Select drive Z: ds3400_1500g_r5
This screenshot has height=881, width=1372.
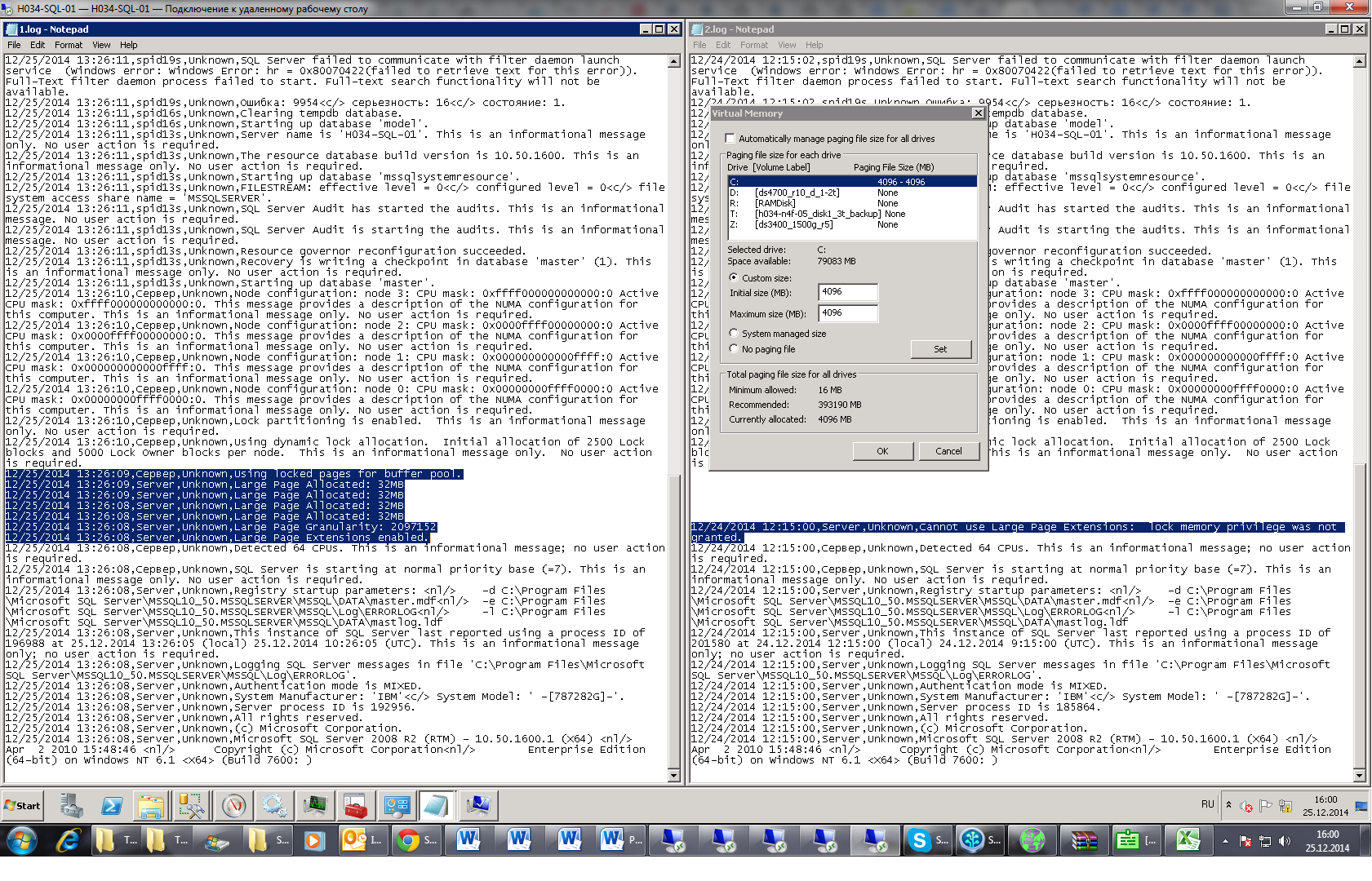(x=852, y=224)
